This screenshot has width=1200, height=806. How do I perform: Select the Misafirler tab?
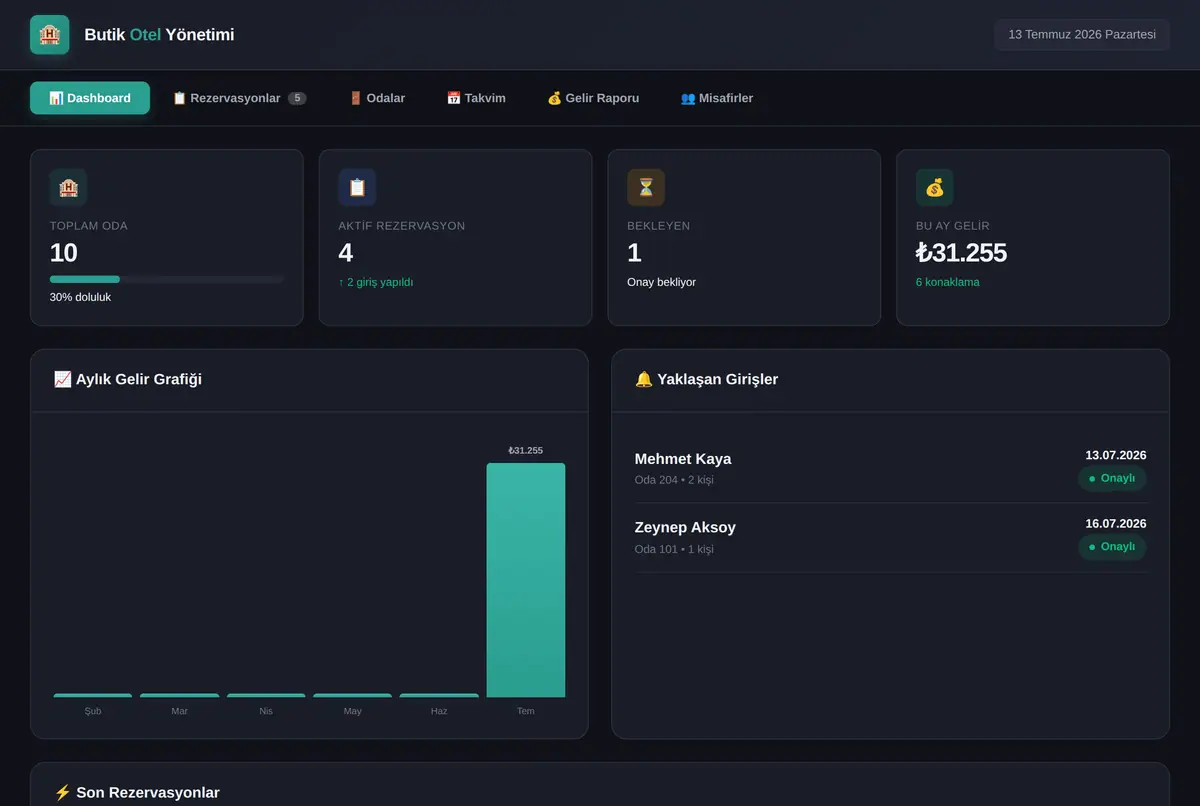(x=717, y=98)
